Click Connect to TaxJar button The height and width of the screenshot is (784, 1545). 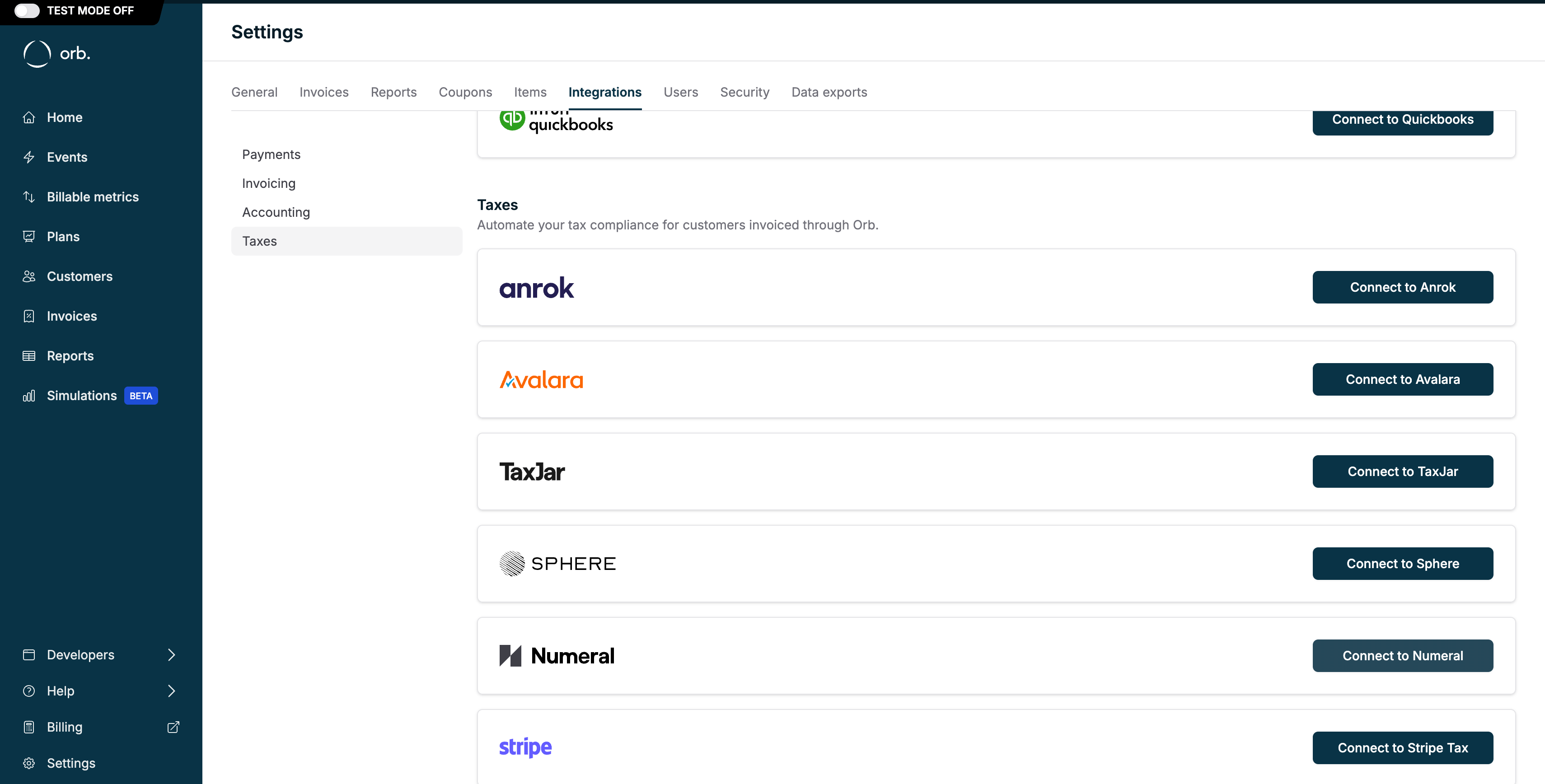point(1402,472)
